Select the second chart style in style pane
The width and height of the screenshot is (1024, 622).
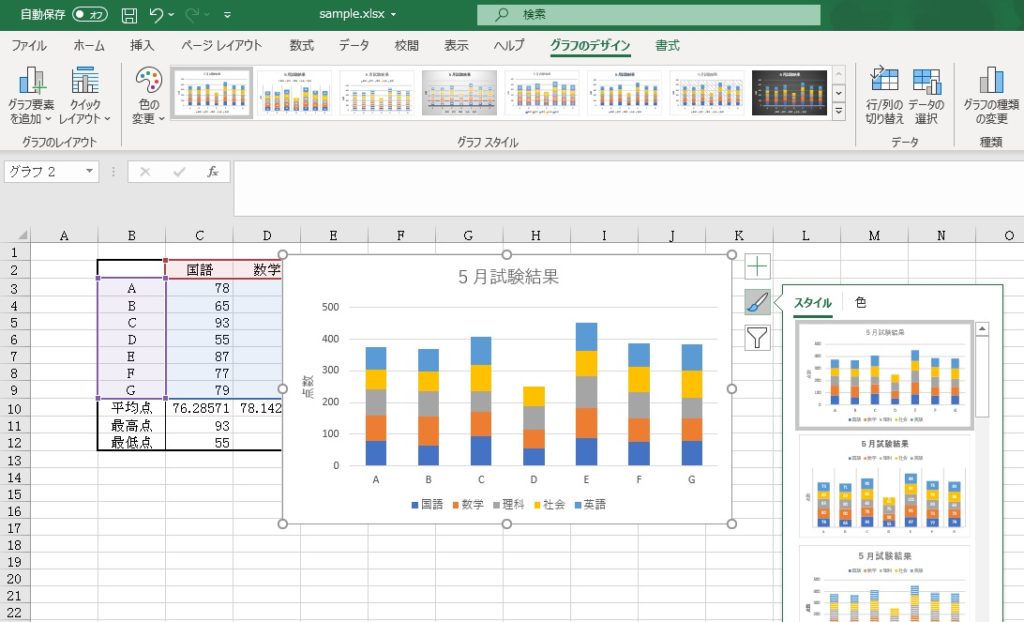pyautogui.click(x=884, y=484)
